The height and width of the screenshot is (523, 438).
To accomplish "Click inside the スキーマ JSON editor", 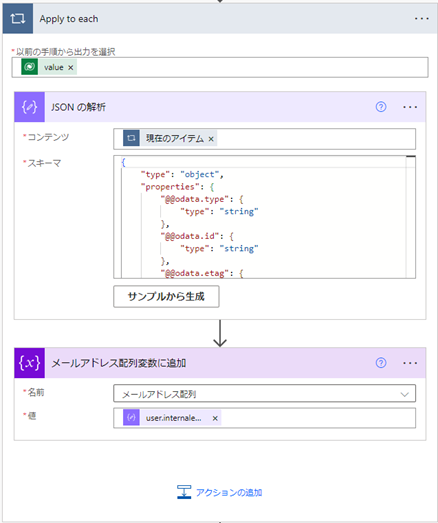I will point(264,217).
